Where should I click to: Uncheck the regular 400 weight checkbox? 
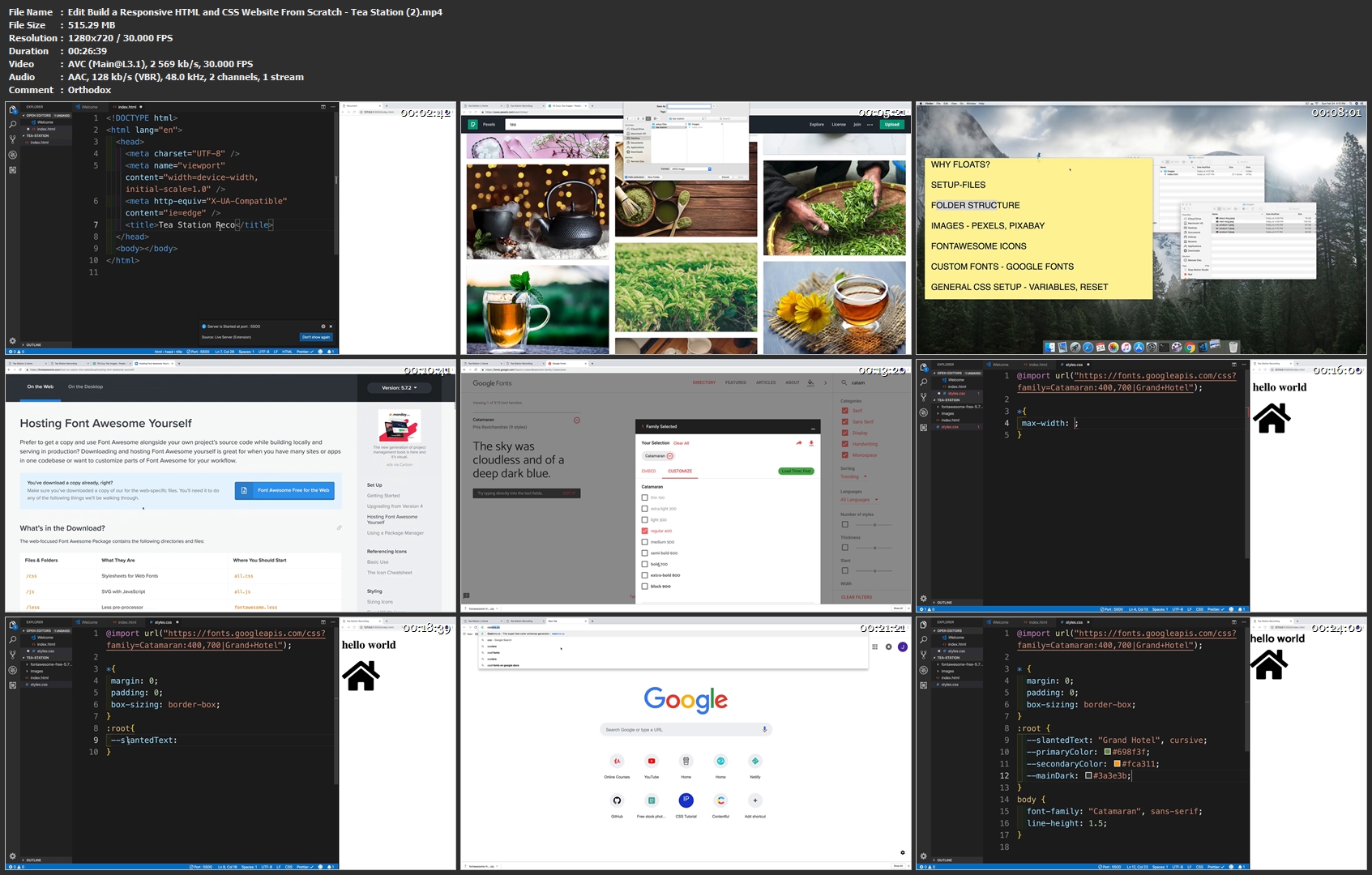(645, 531)
